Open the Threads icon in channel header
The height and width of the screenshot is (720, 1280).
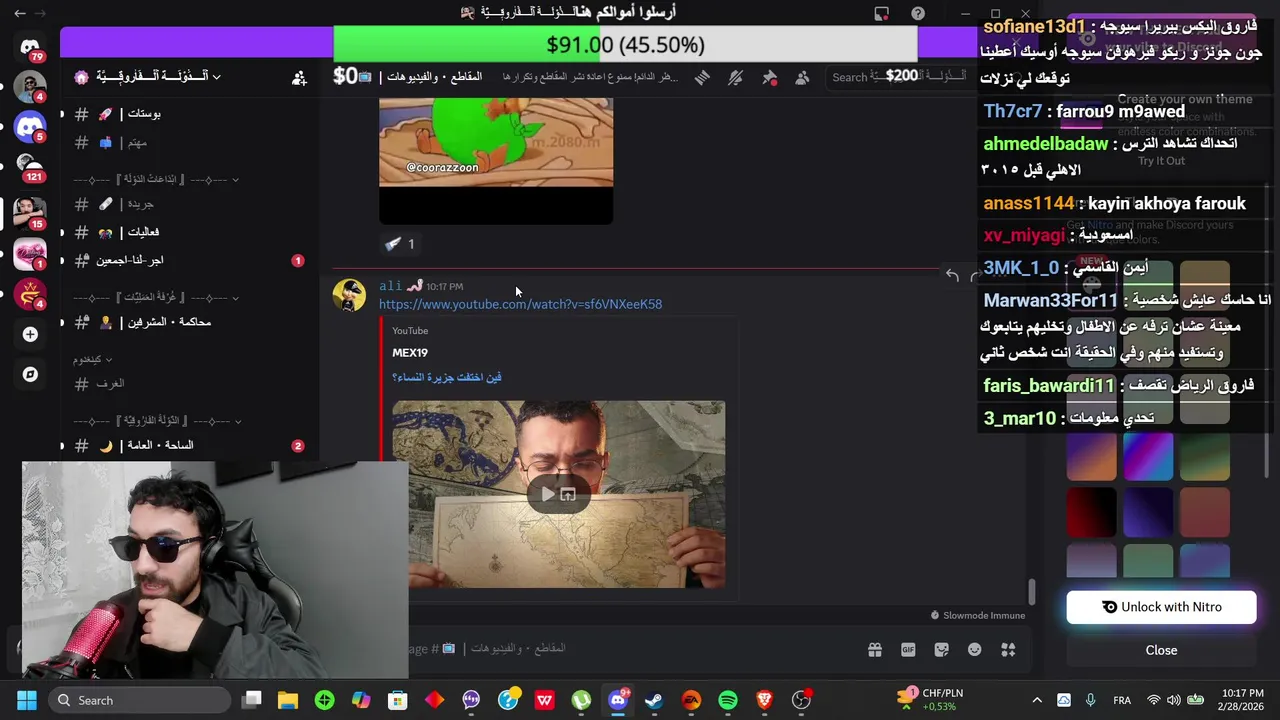point(702,77)
